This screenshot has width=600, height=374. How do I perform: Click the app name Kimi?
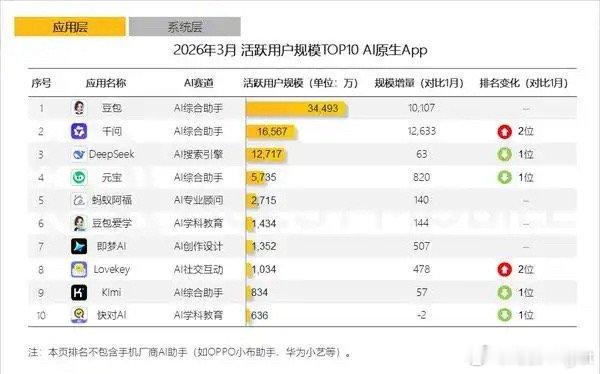point(111,292)
